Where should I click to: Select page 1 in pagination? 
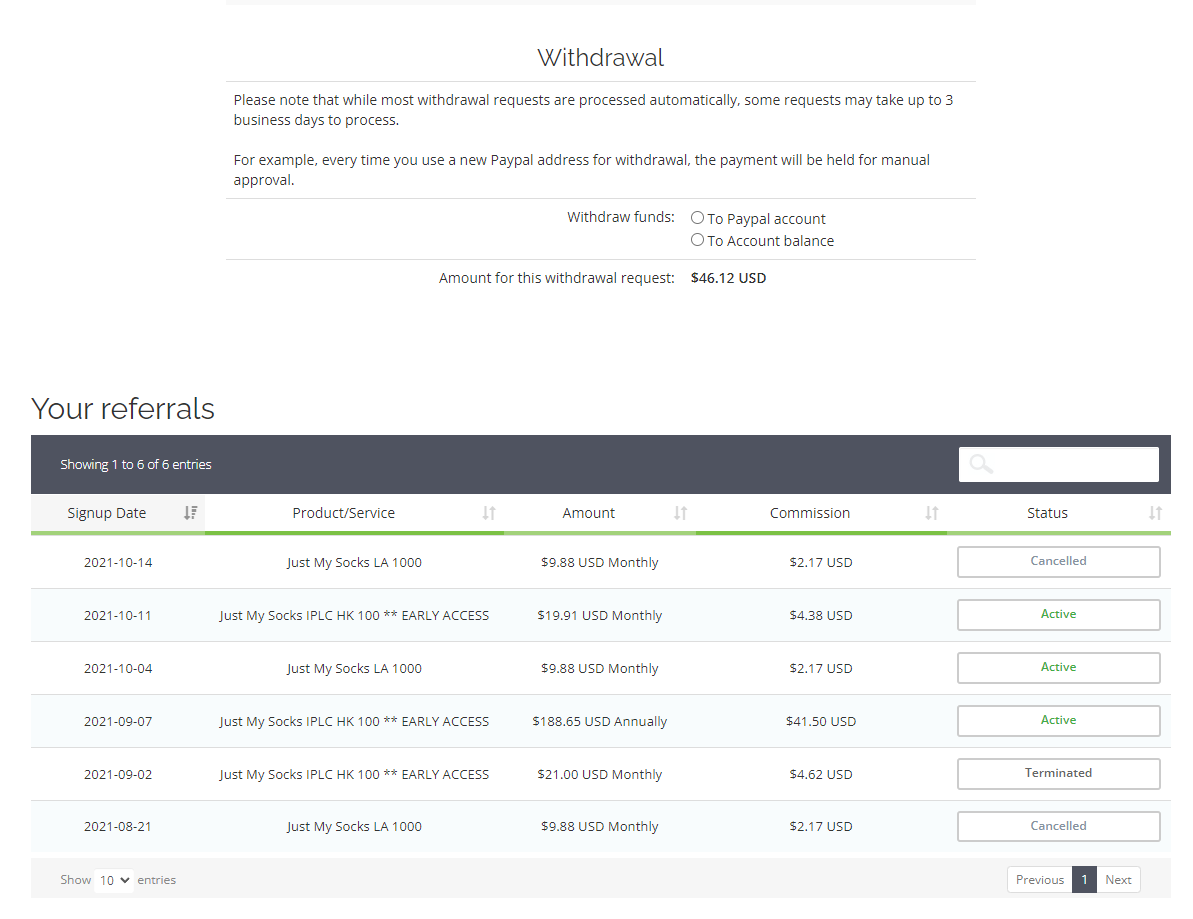pos(1084,879)
